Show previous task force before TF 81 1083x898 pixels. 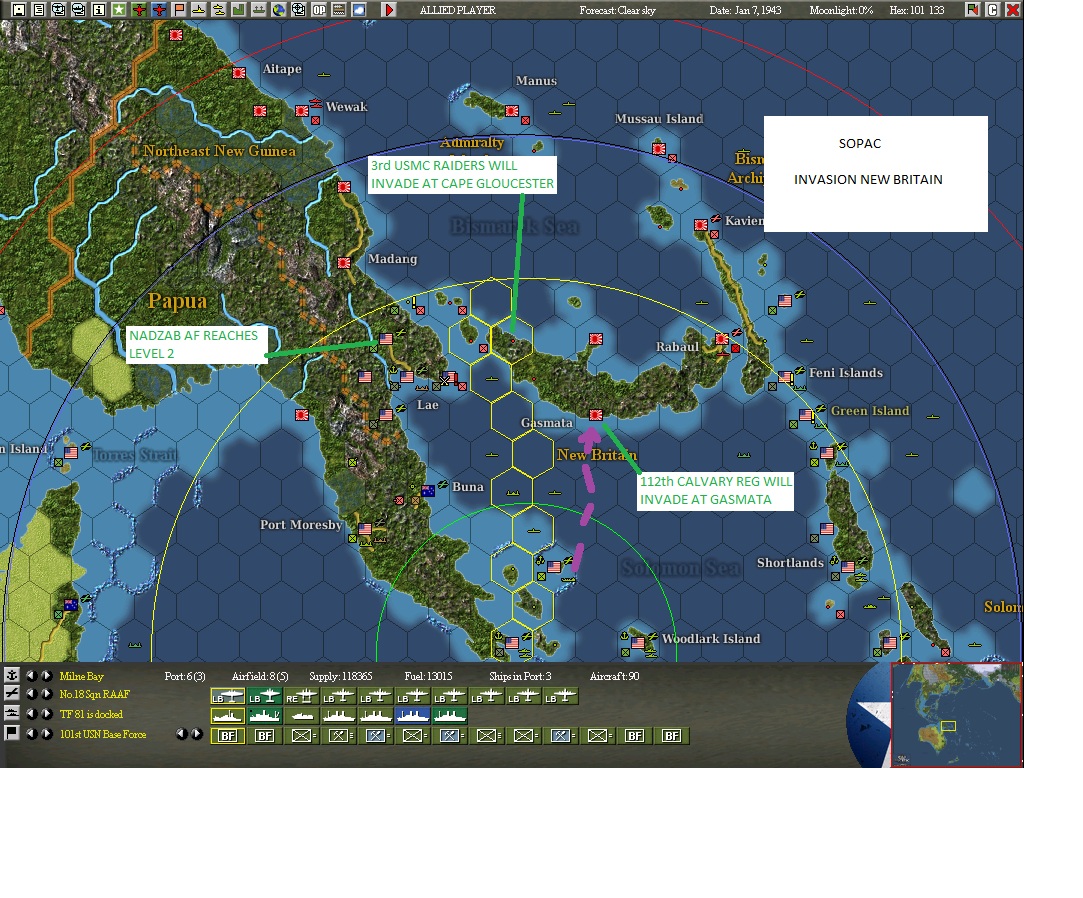click(x=32, y=714)
